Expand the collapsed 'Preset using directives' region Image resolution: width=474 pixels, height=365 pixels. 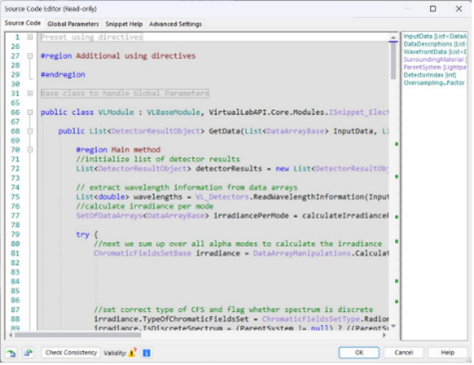pyautogui.click(x=30, y=37)
